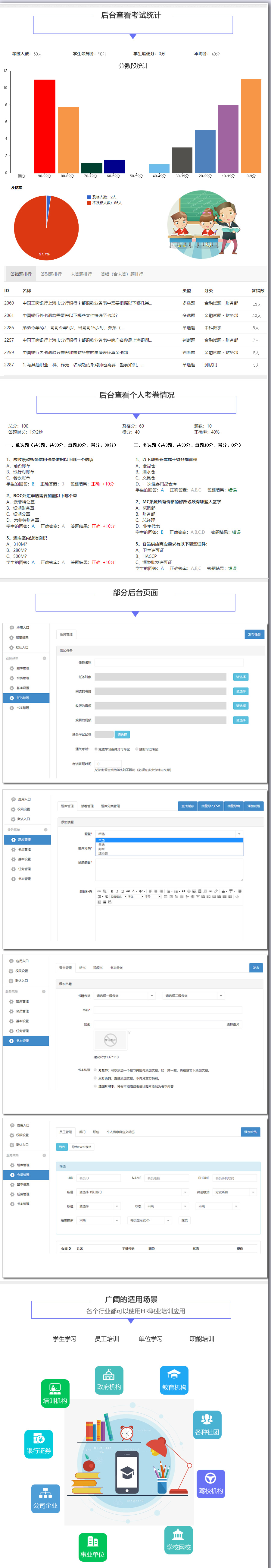
Task: Click the 添加会员 button
Action: (x=250, y=1132)
